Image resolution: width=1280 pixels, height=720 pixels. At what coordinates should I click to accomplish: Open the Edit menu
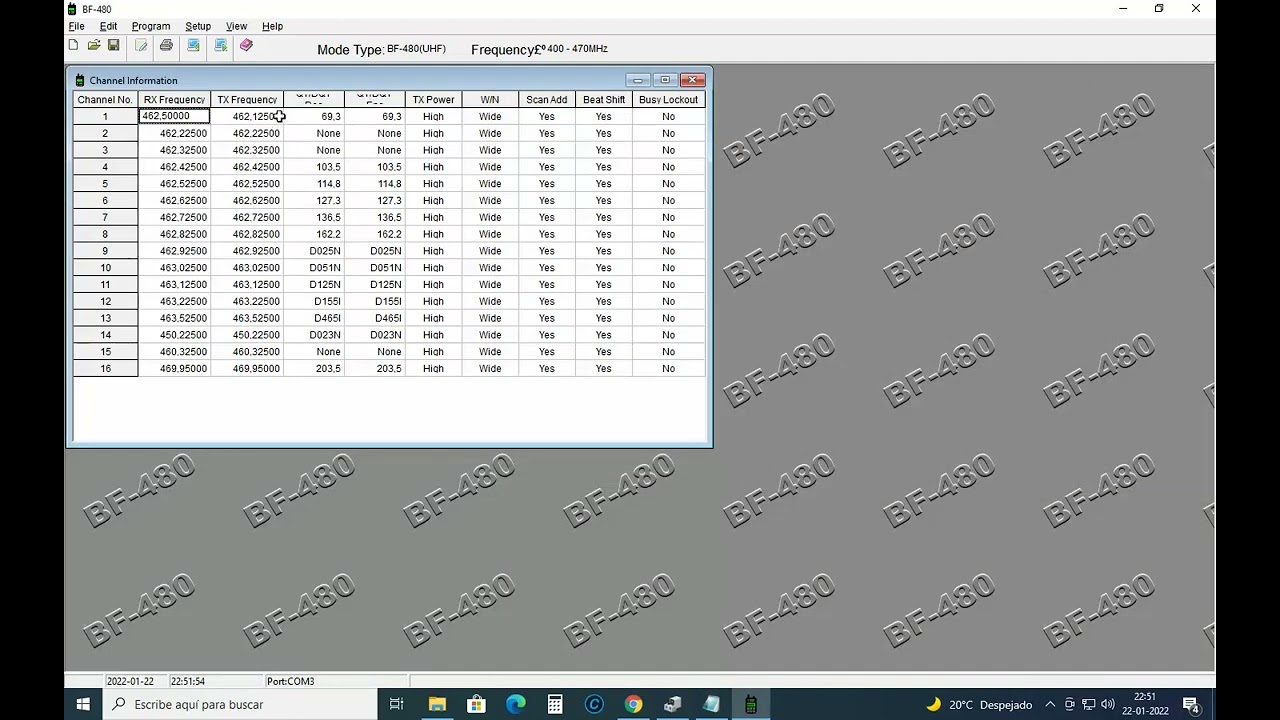point(108,26)
